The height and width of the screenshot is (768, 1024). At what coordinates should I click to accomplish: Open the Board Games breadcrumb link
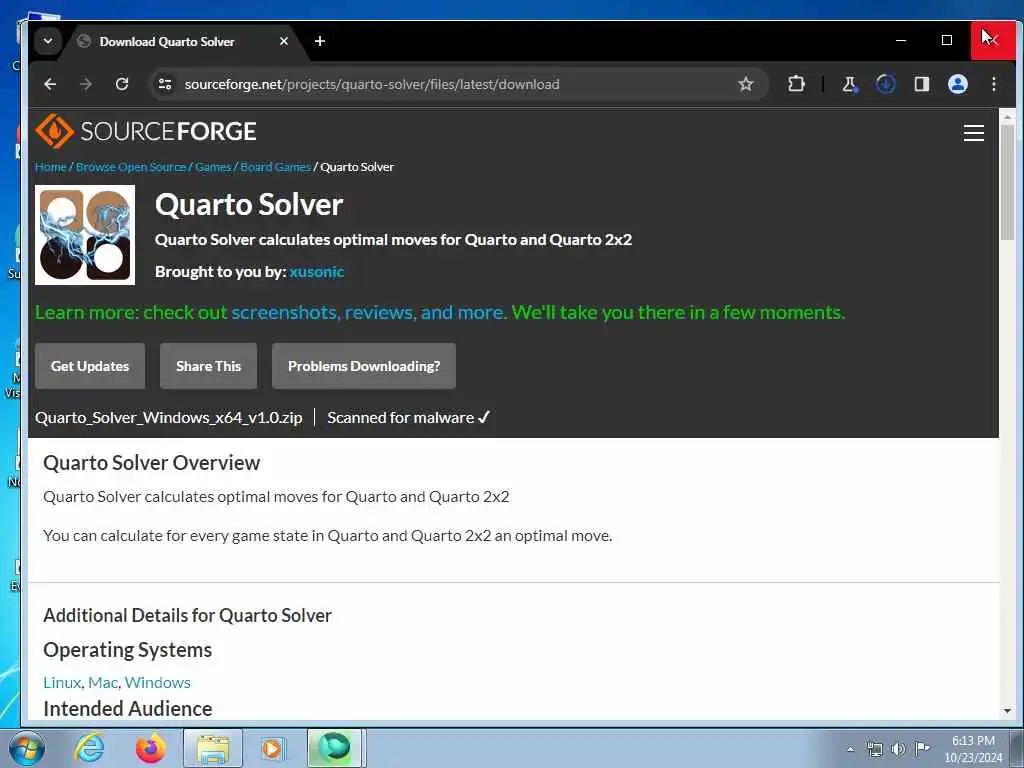click(x=275, y=167)
